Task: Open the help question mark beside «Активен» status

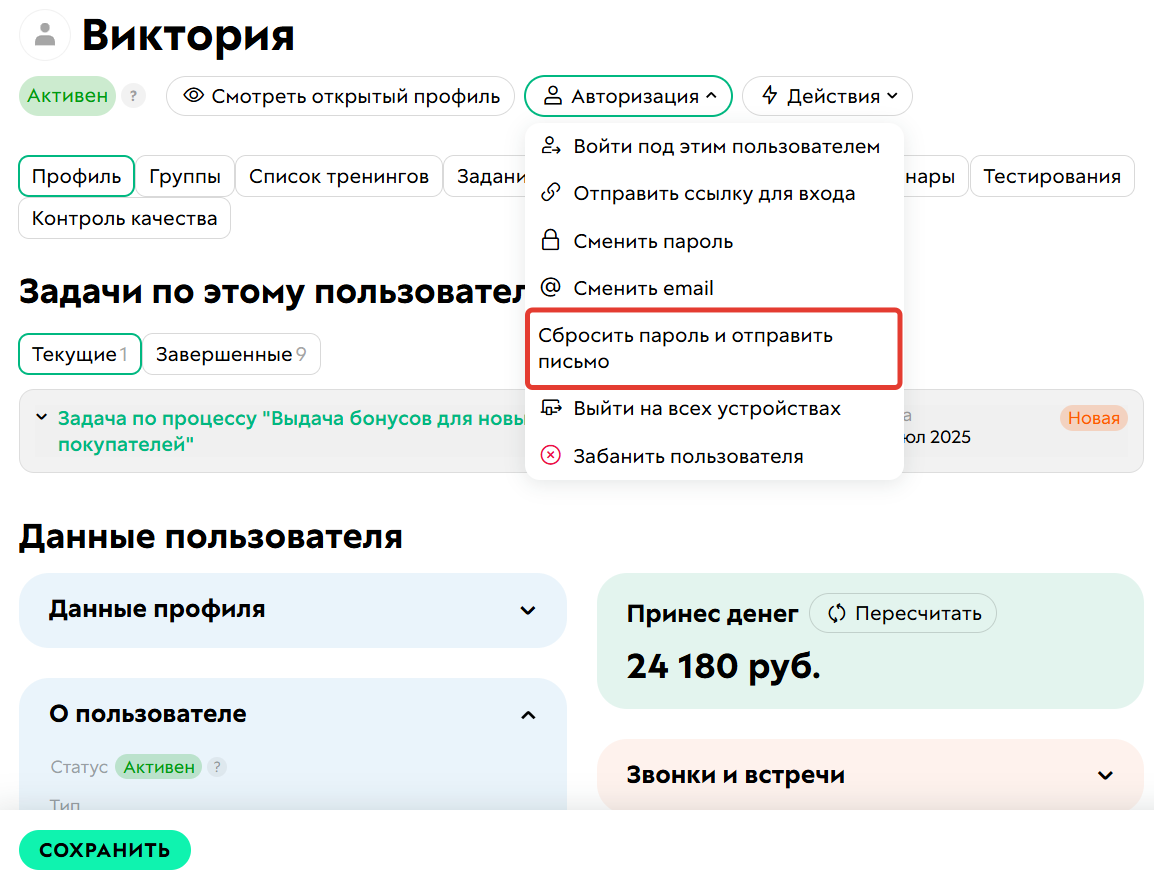Action: [133, 96]
